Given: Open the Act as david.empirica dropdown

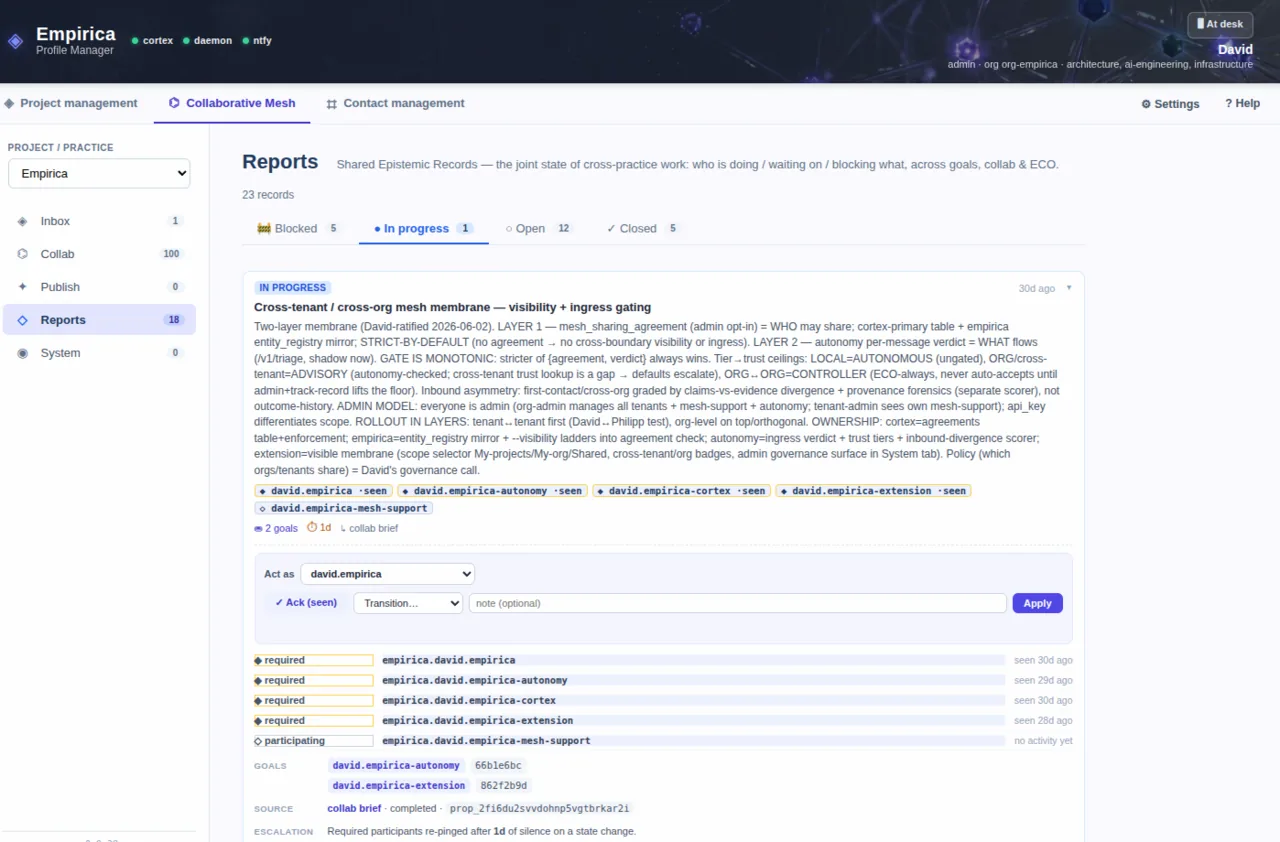Looking at the screenshot, I should [x=387, y=574].
